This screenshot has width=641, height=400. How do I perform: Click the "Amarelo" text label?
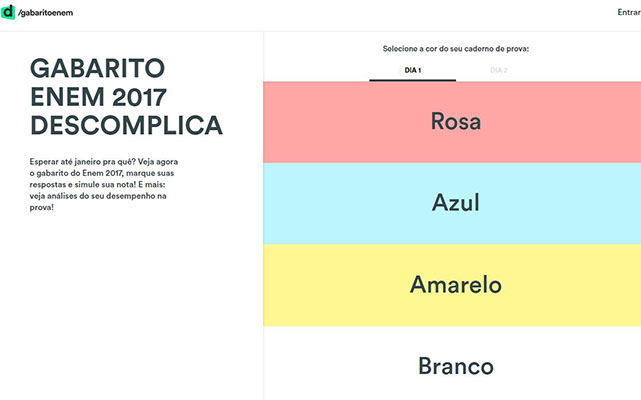click(455, 284)
